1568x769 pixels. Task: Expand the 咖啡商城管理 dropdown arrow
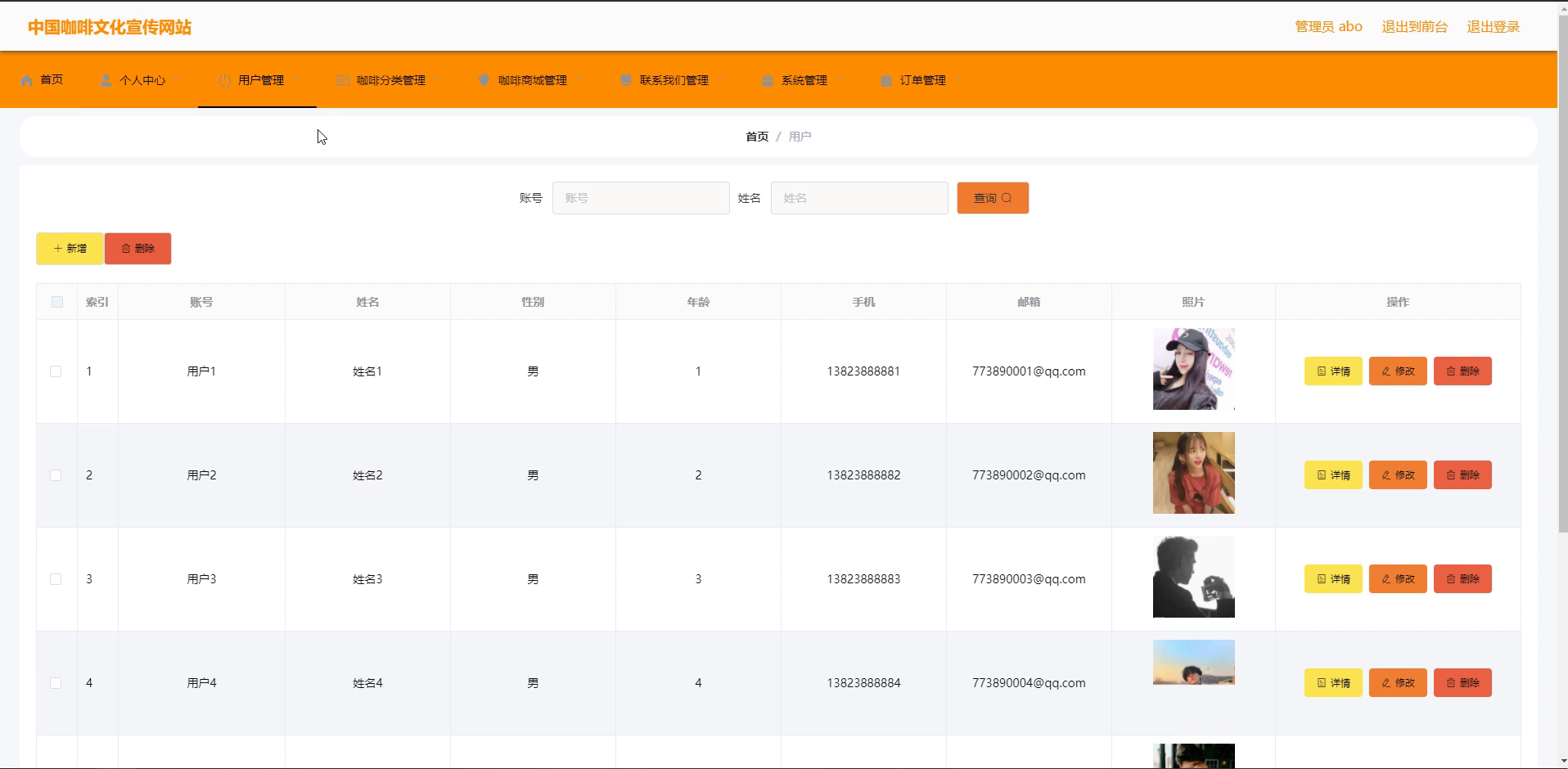pos(579,80)
